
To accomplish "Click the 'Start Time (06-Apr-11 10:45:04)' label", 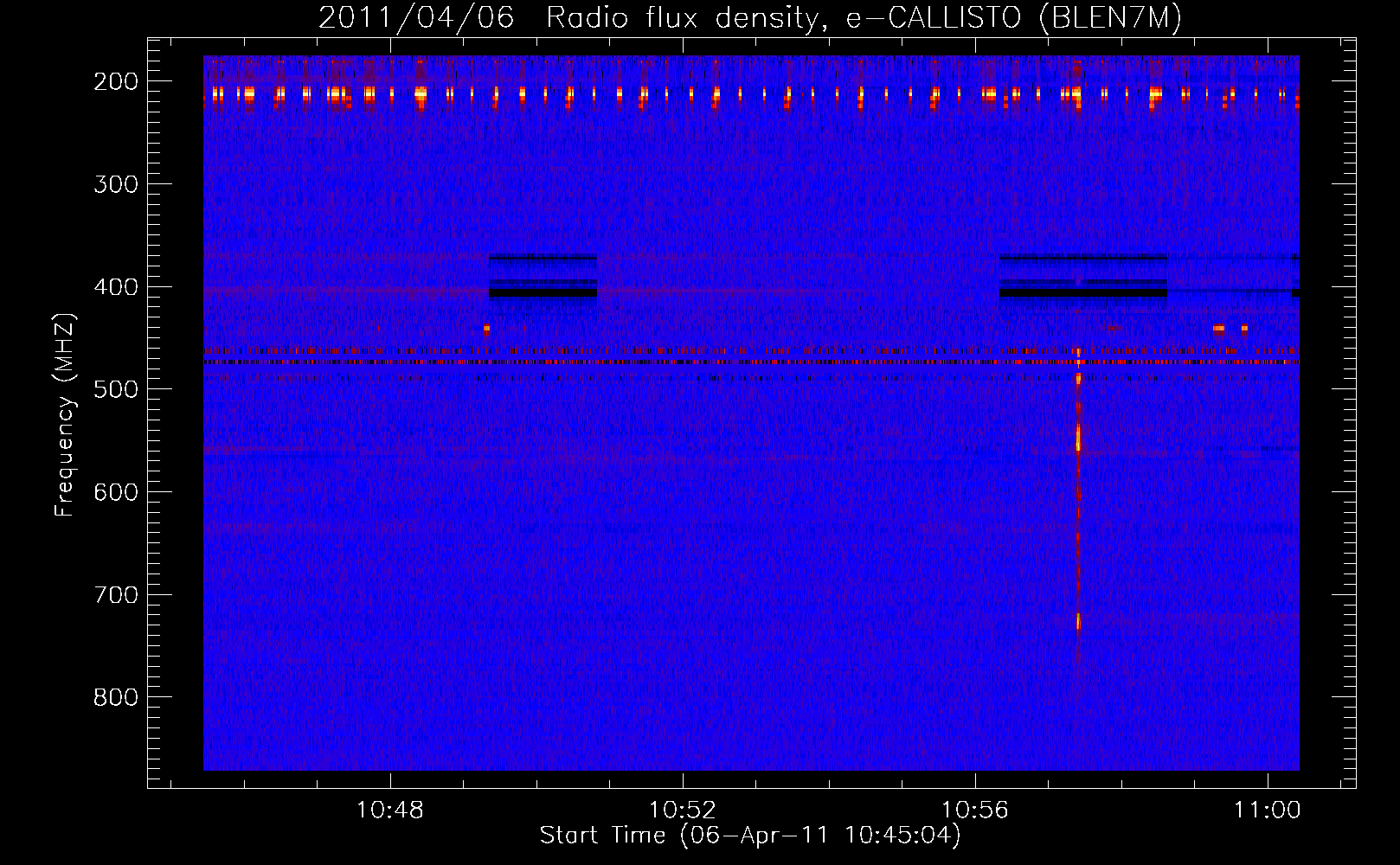I will click(750, 836).
